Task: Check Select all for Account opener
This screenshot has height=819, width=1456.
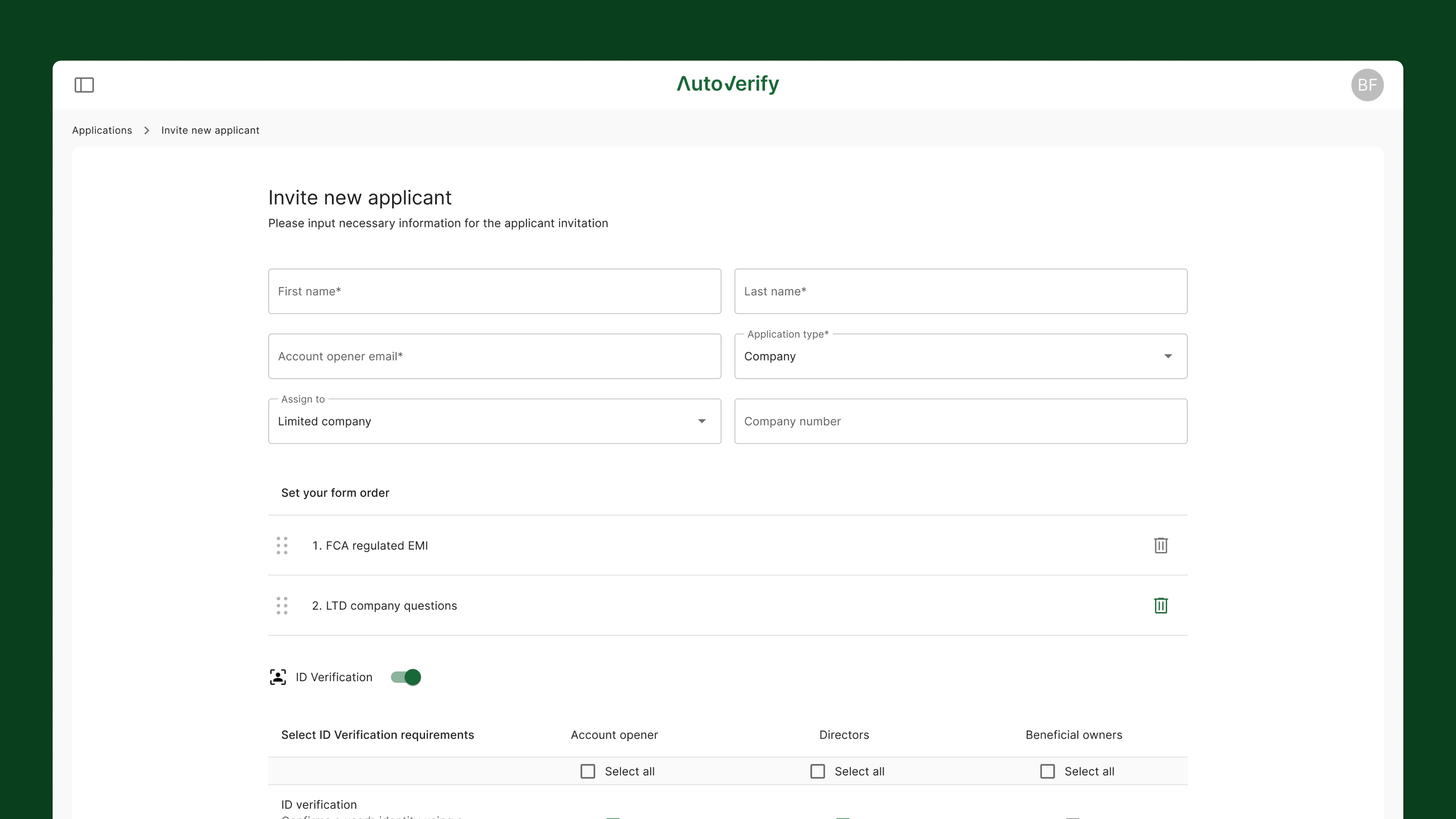Action: 588,772
